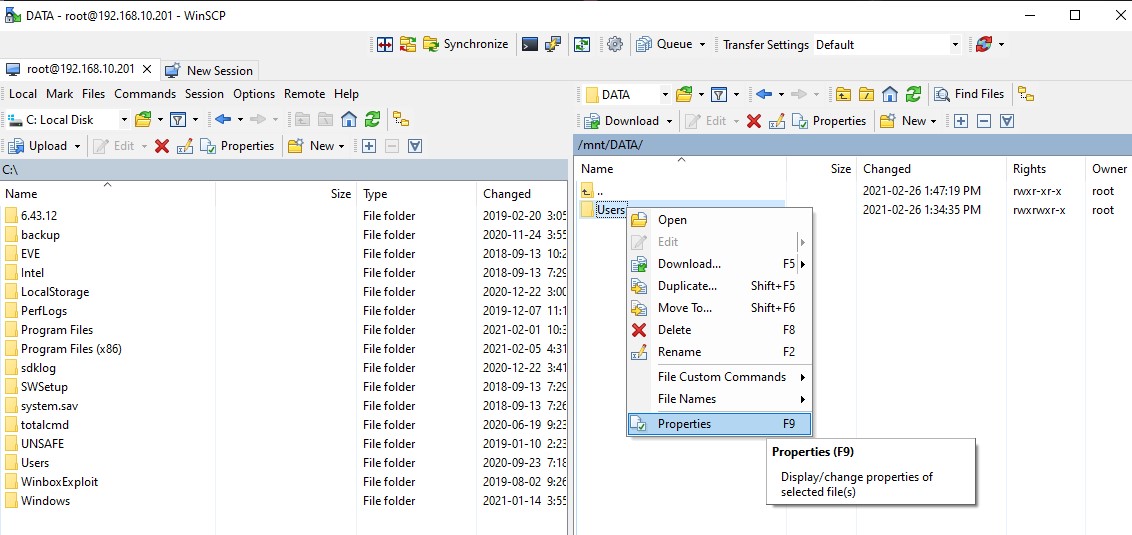1132x535 pixels.
Task: Choose Rename in the context menu
Action: click(x=719, y=352)
